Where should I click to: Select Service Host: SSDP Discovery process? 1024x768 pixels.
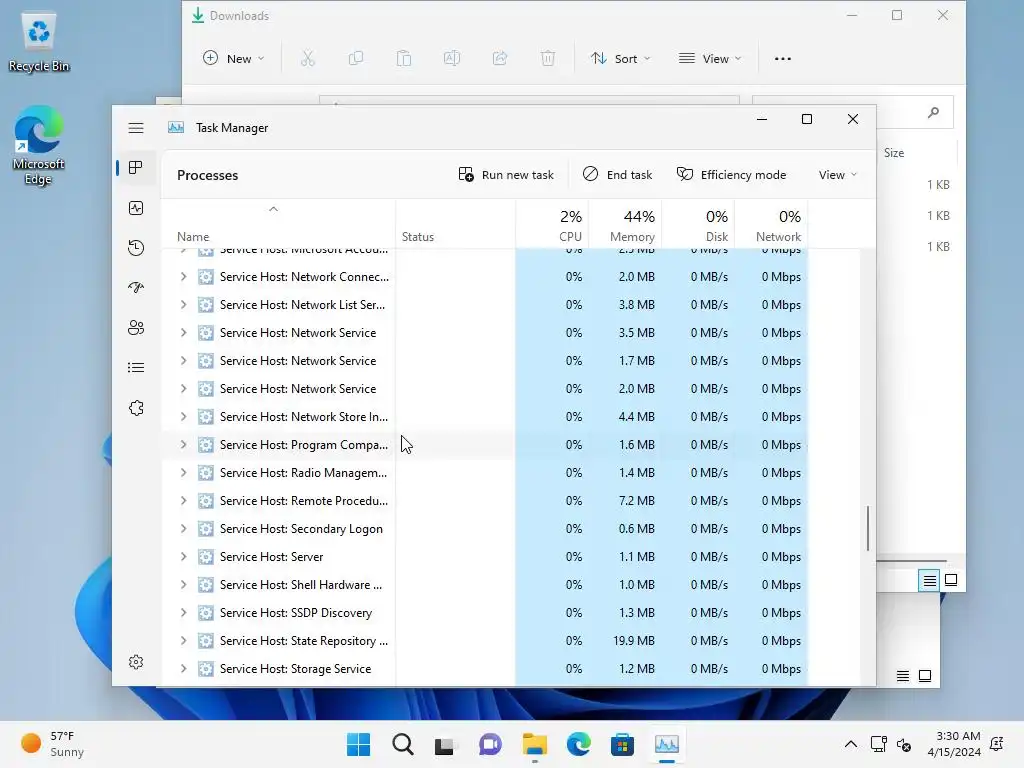pos(485,613)
